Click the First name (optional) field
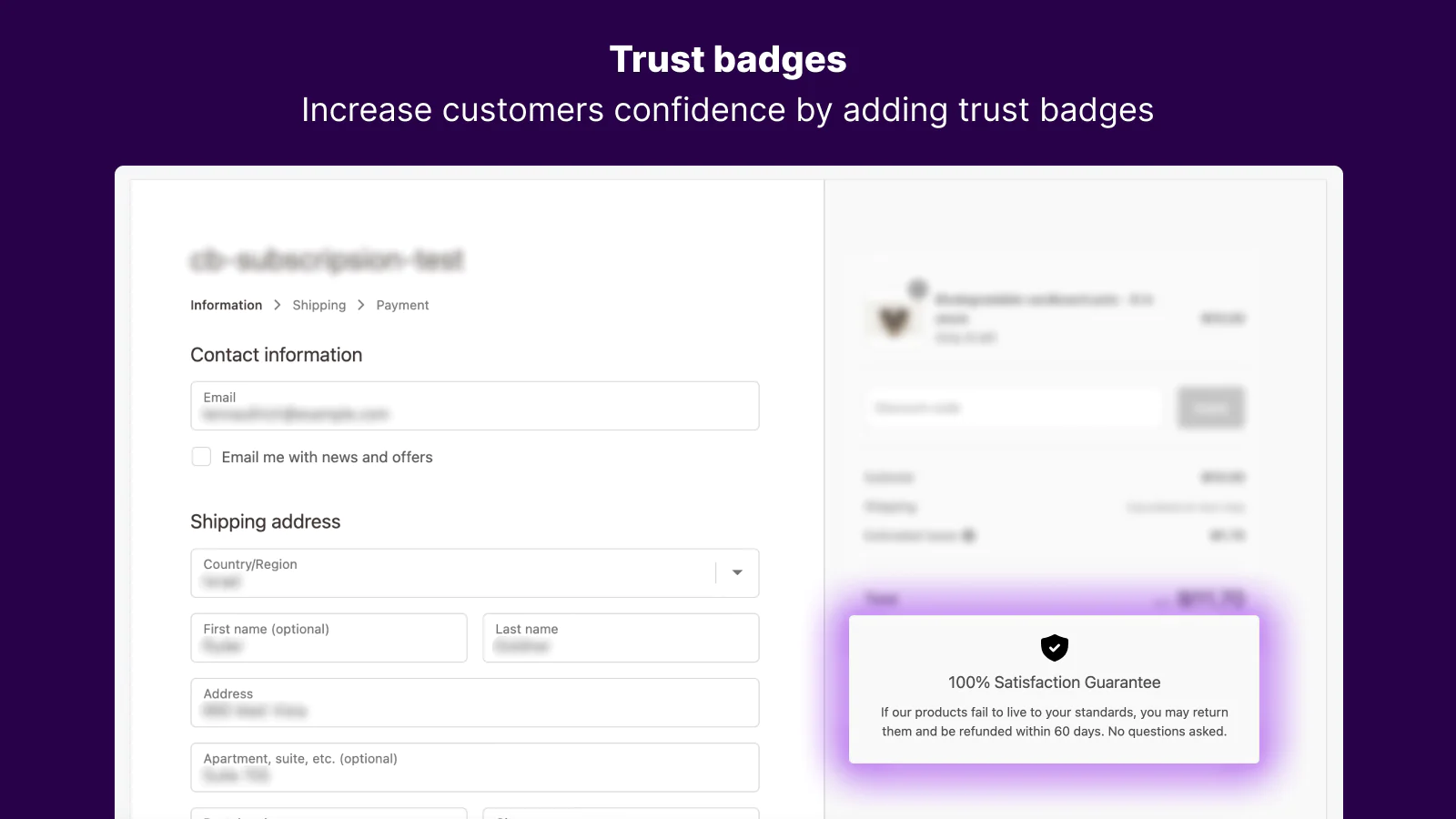Screen dimensions: 1456x819 point(329,638)
